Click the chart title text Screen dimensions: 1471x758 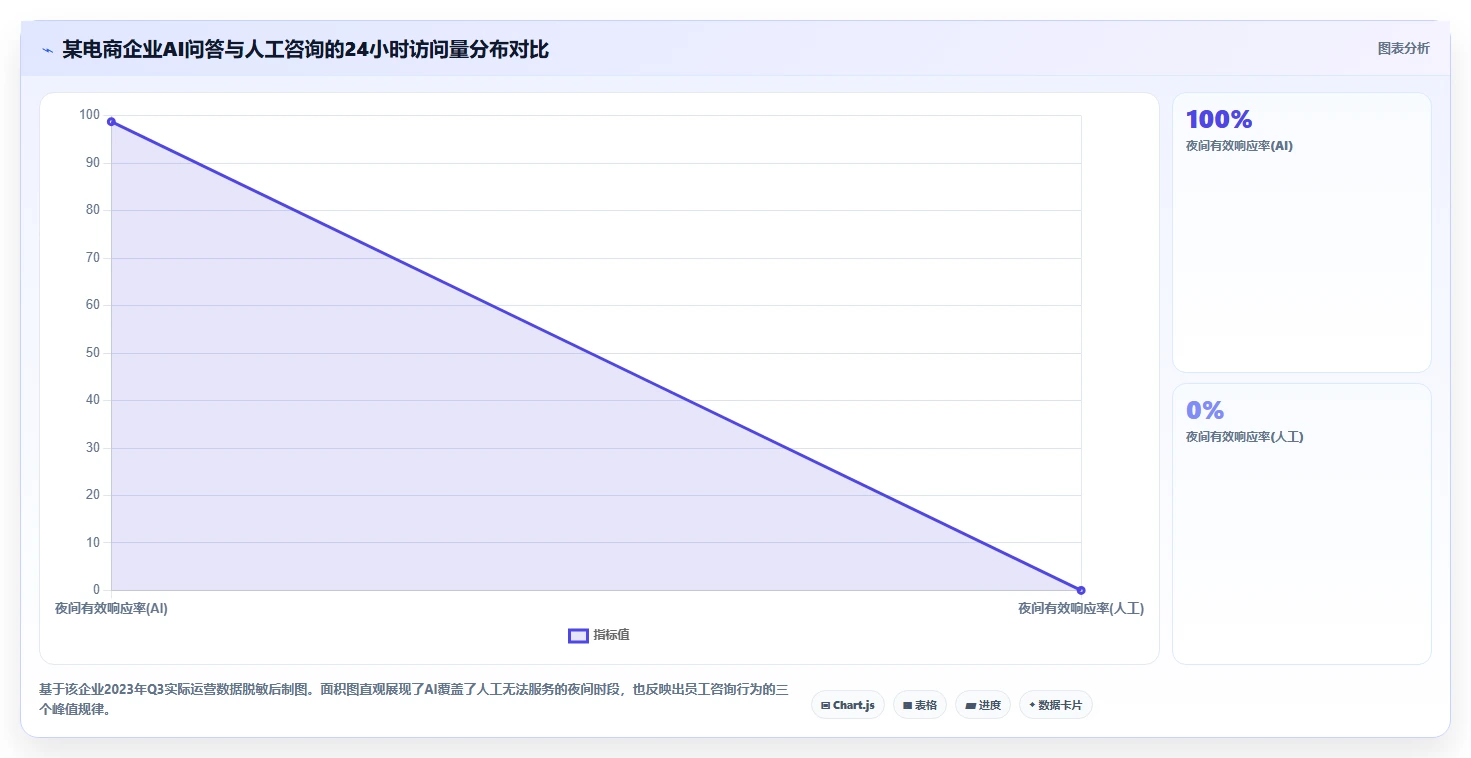tap(305, 49)
